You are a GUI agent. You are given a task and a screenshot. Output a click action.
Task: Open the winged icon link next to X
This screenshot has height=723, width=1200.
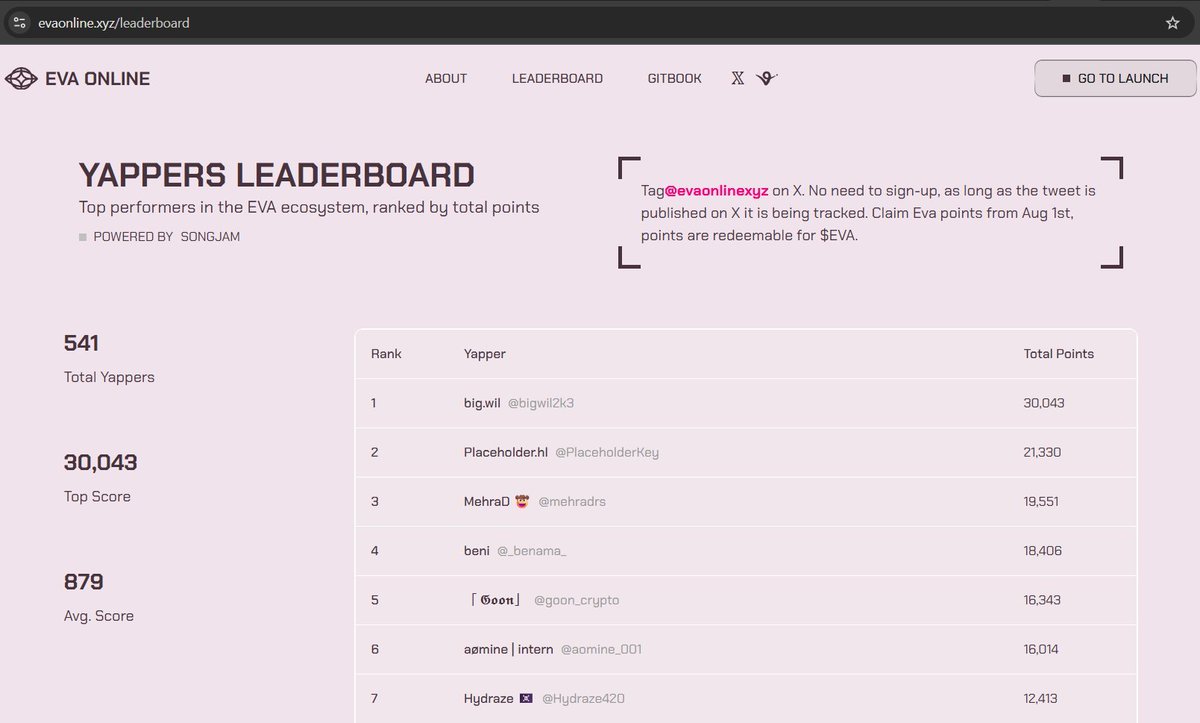tap(767, 78)
